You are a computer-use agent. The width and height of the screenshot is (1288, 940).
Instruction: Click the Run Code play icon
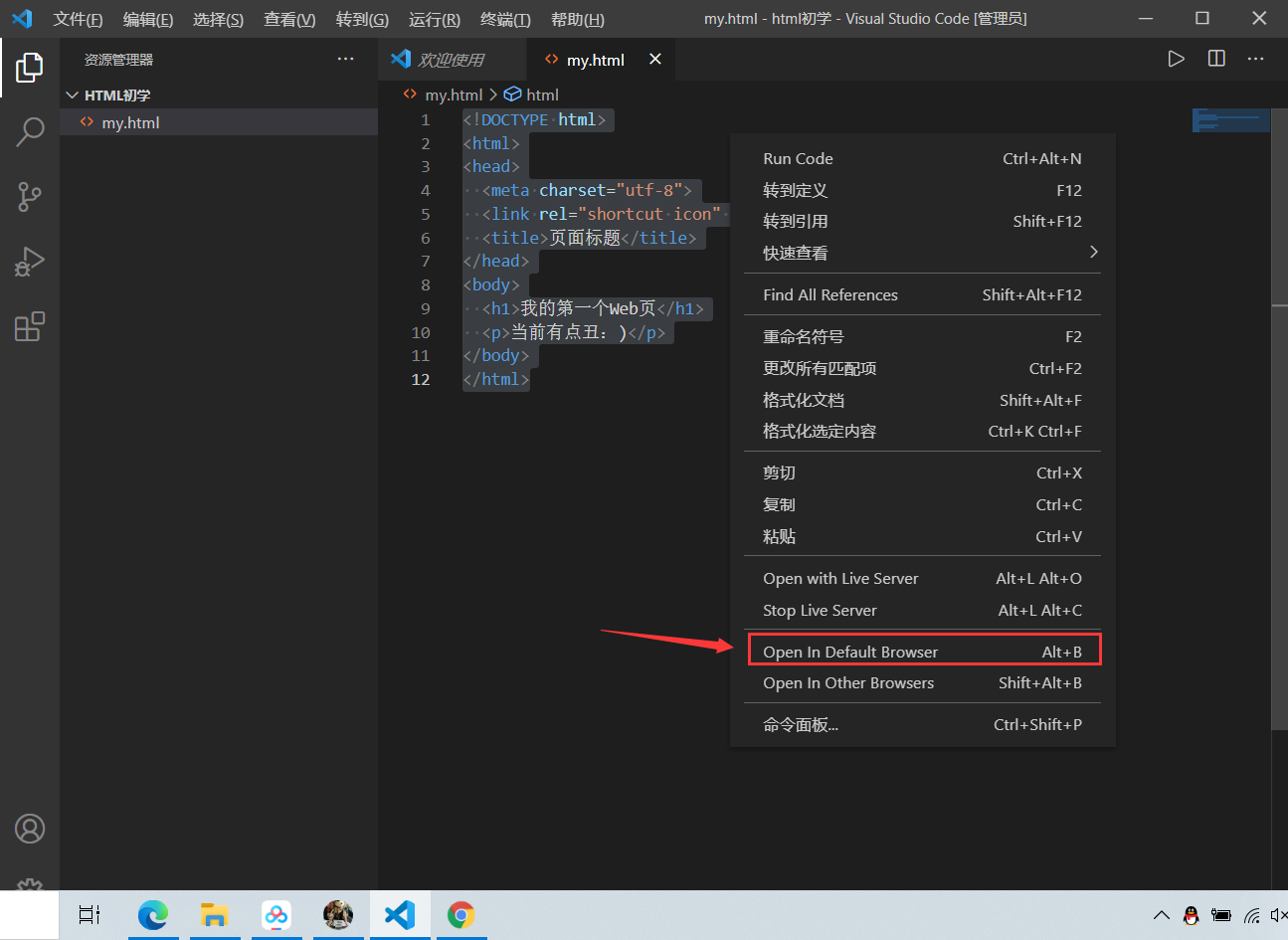1176,59
